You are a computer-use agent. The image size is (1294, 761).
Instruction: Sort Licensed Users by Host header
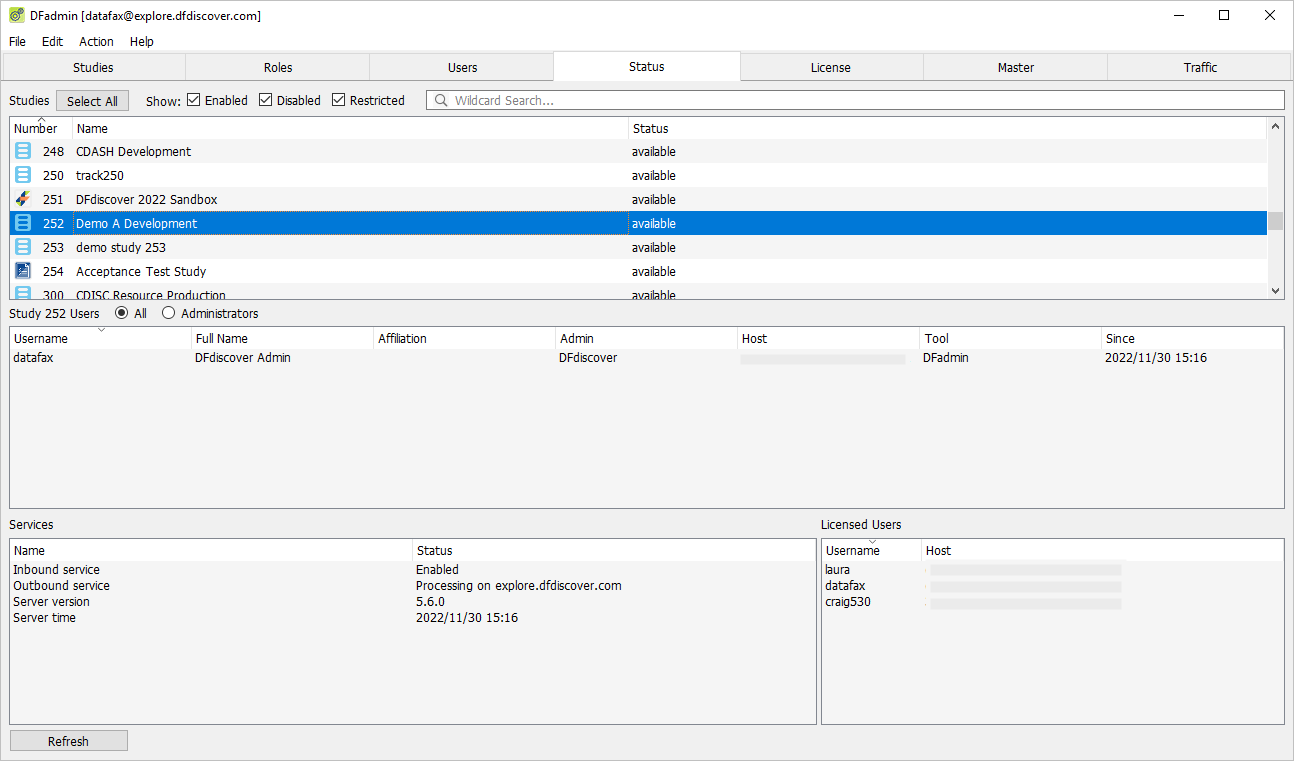pos(1103,550)
